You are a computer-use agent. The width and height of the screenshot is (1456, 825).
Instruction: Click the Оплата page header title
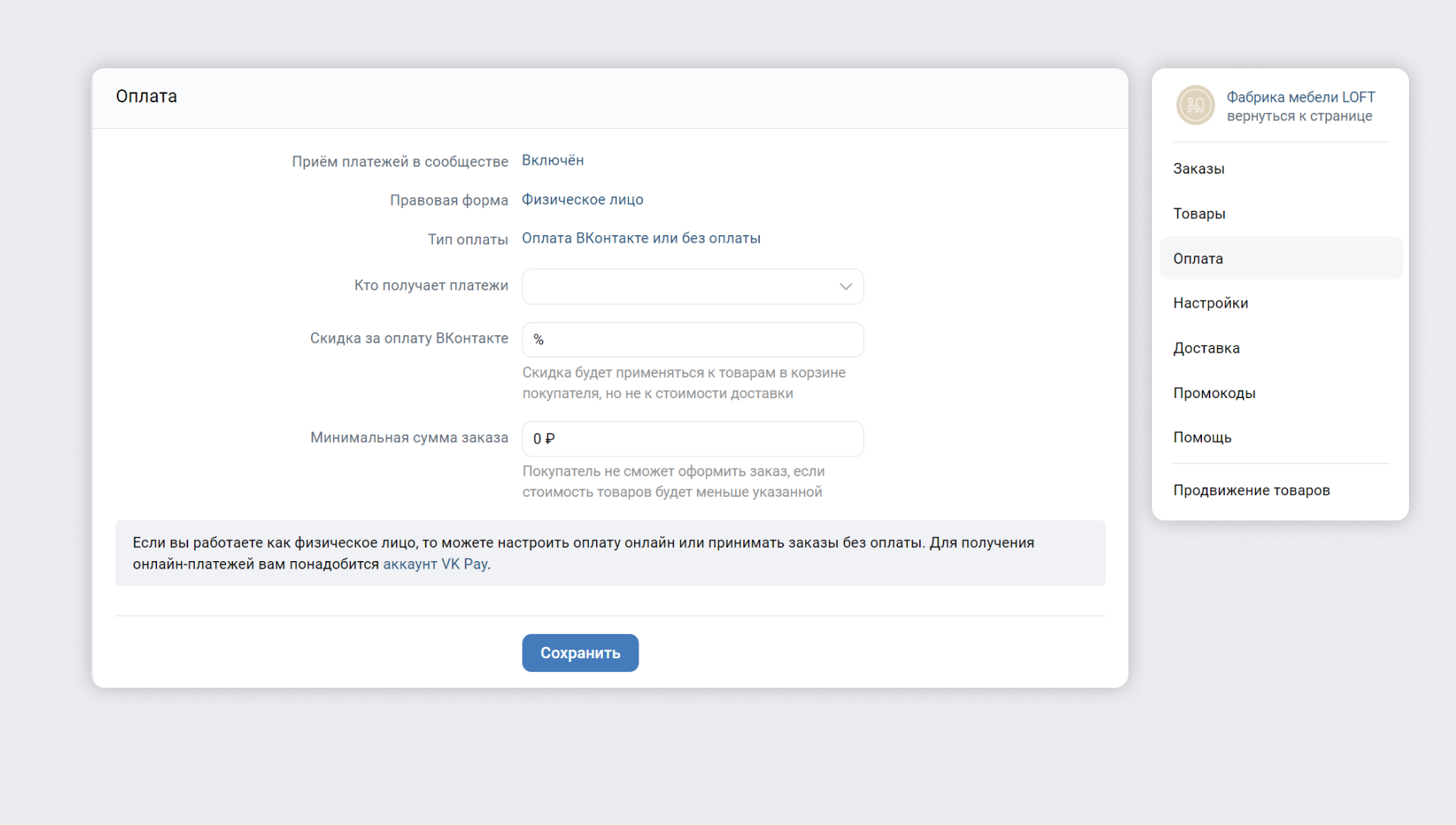pyautogui.click(x=146, y=96)
